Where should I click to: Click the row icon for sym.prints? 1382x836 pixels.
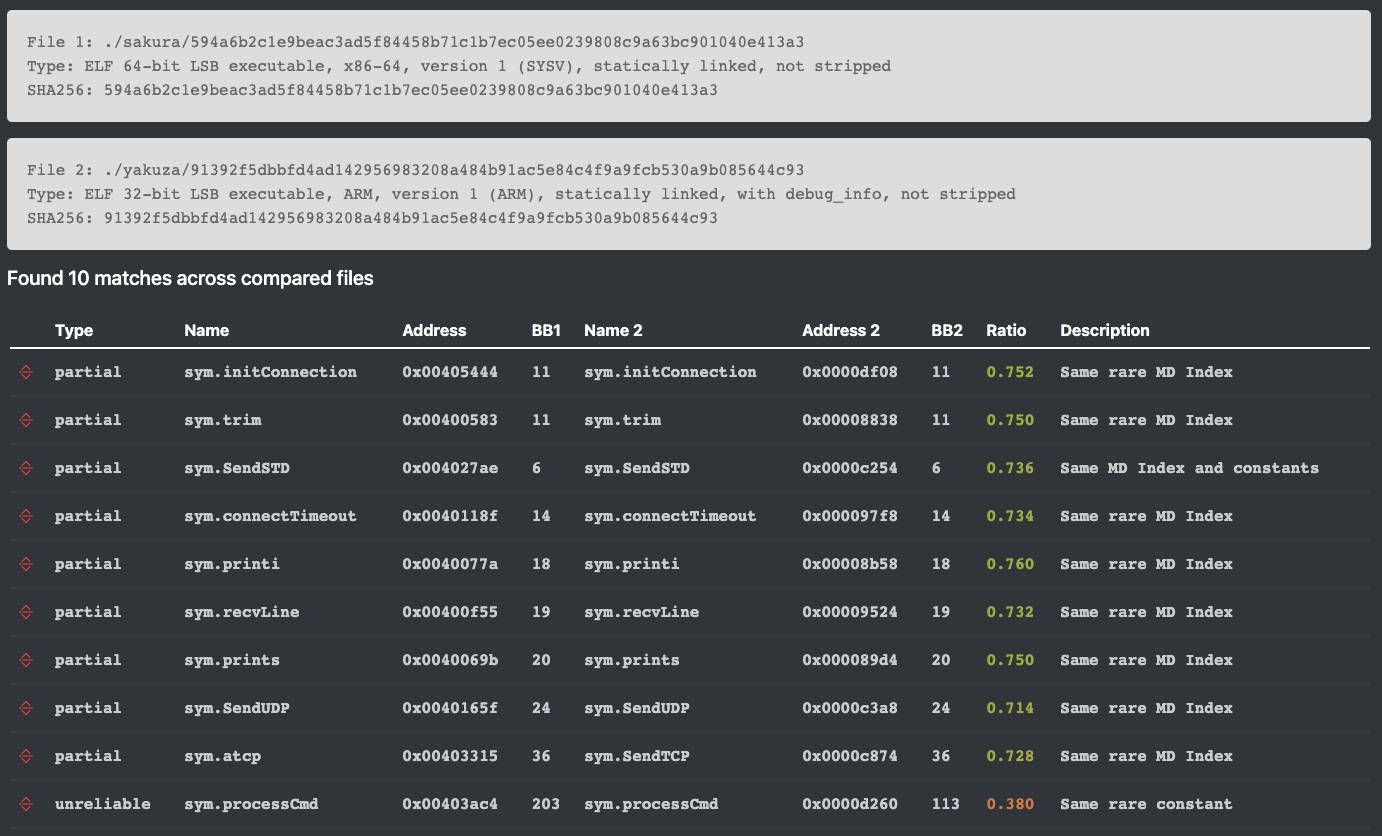point(26,660)
